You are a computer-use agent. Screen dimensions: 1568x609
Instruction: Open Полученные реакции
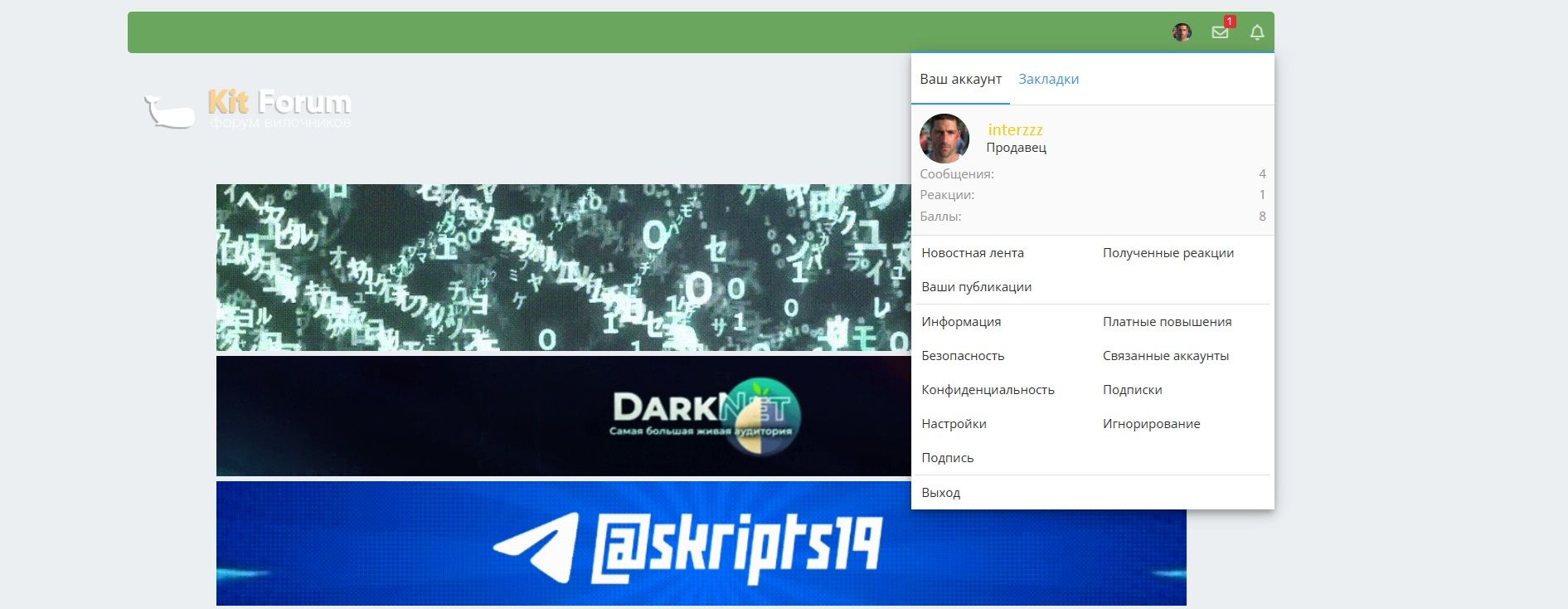[x=1168, y=253]
